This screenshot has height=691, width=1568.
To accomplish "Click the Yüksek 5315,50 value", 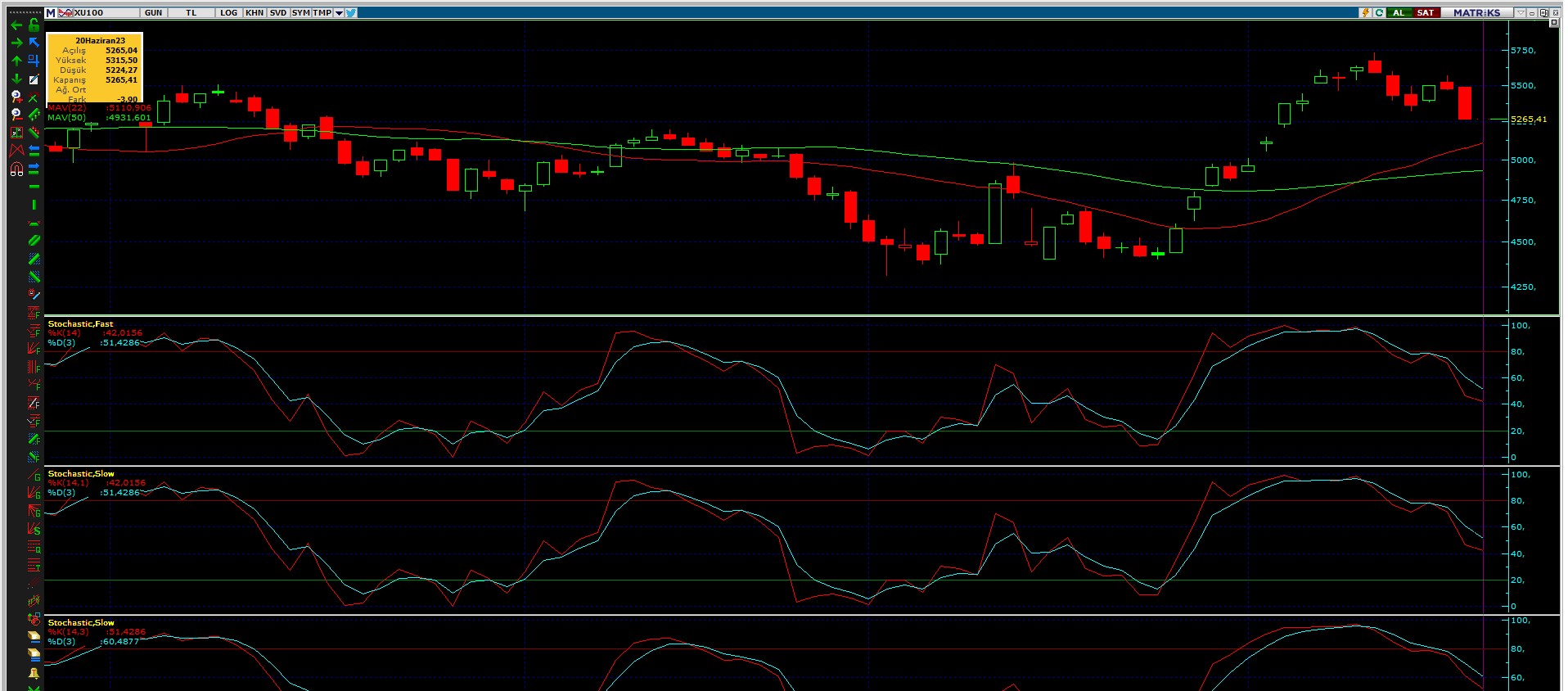I will tap(121, 61).
